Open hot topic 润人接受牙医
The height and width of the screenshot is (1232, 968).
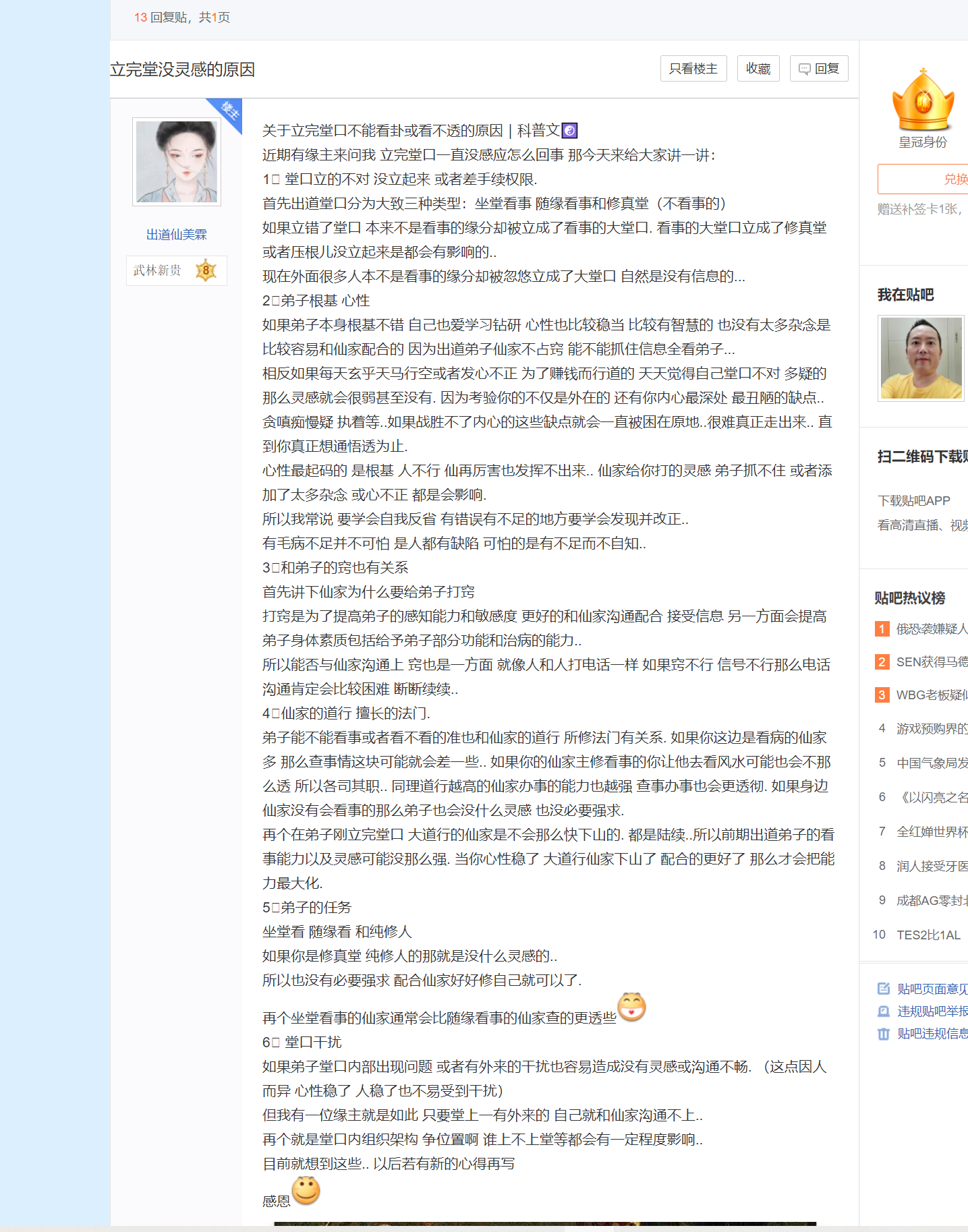tap(932, 866)
